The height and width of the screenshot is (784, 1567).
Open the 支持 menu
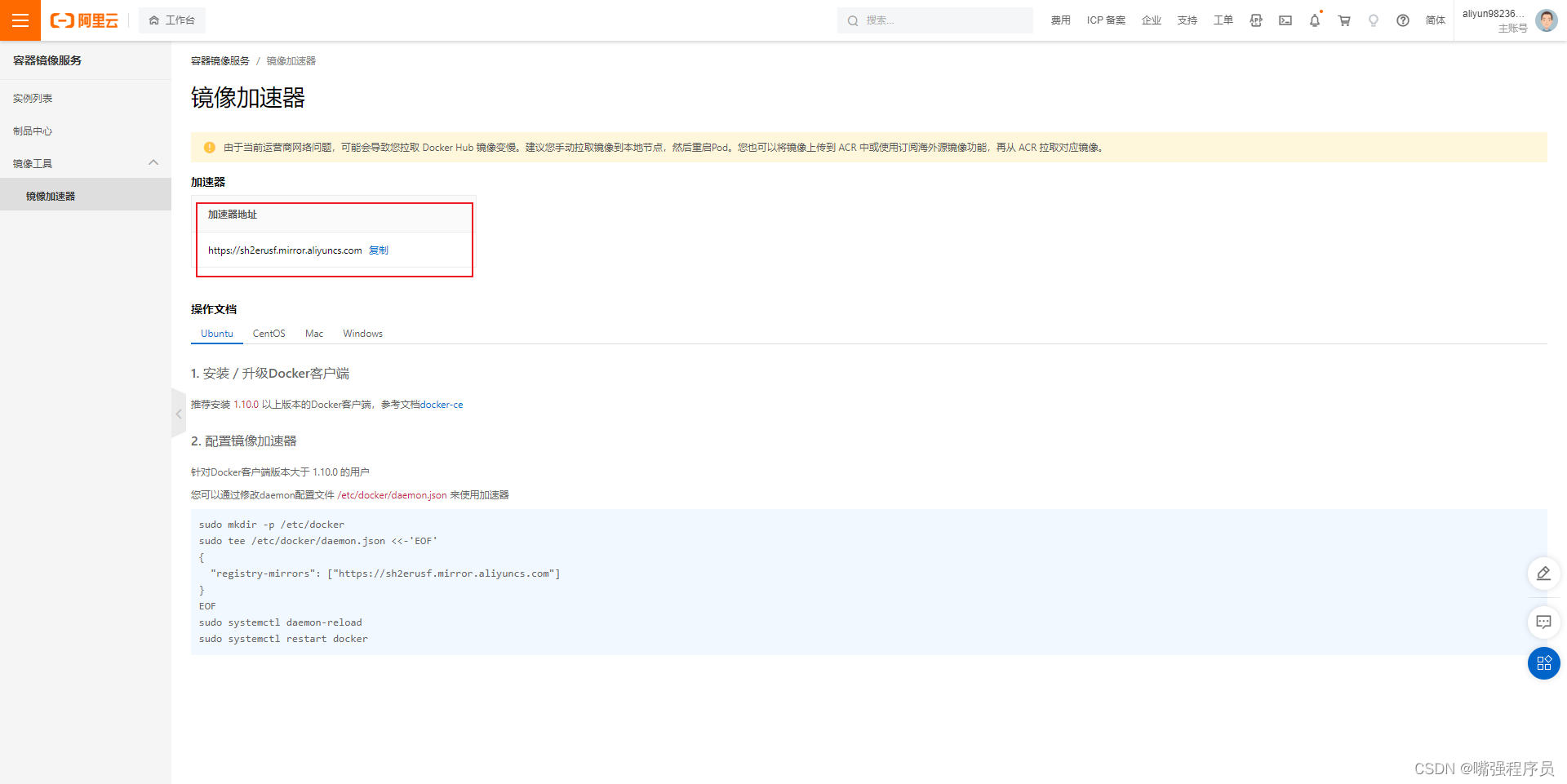[1187, 20]
